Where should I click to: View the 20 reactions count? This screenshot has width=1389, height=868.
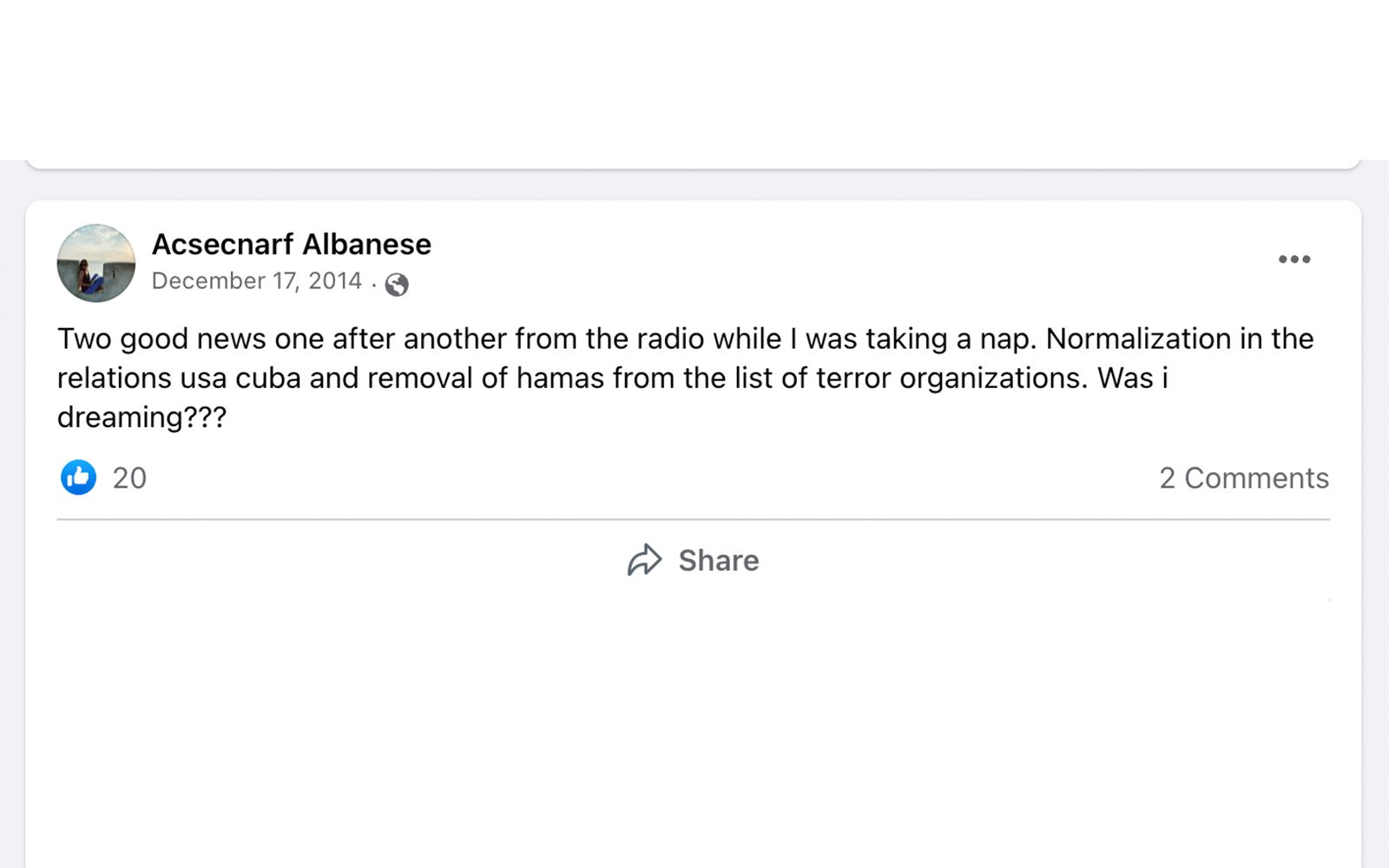pyautogui.click(x=129, y=478)
